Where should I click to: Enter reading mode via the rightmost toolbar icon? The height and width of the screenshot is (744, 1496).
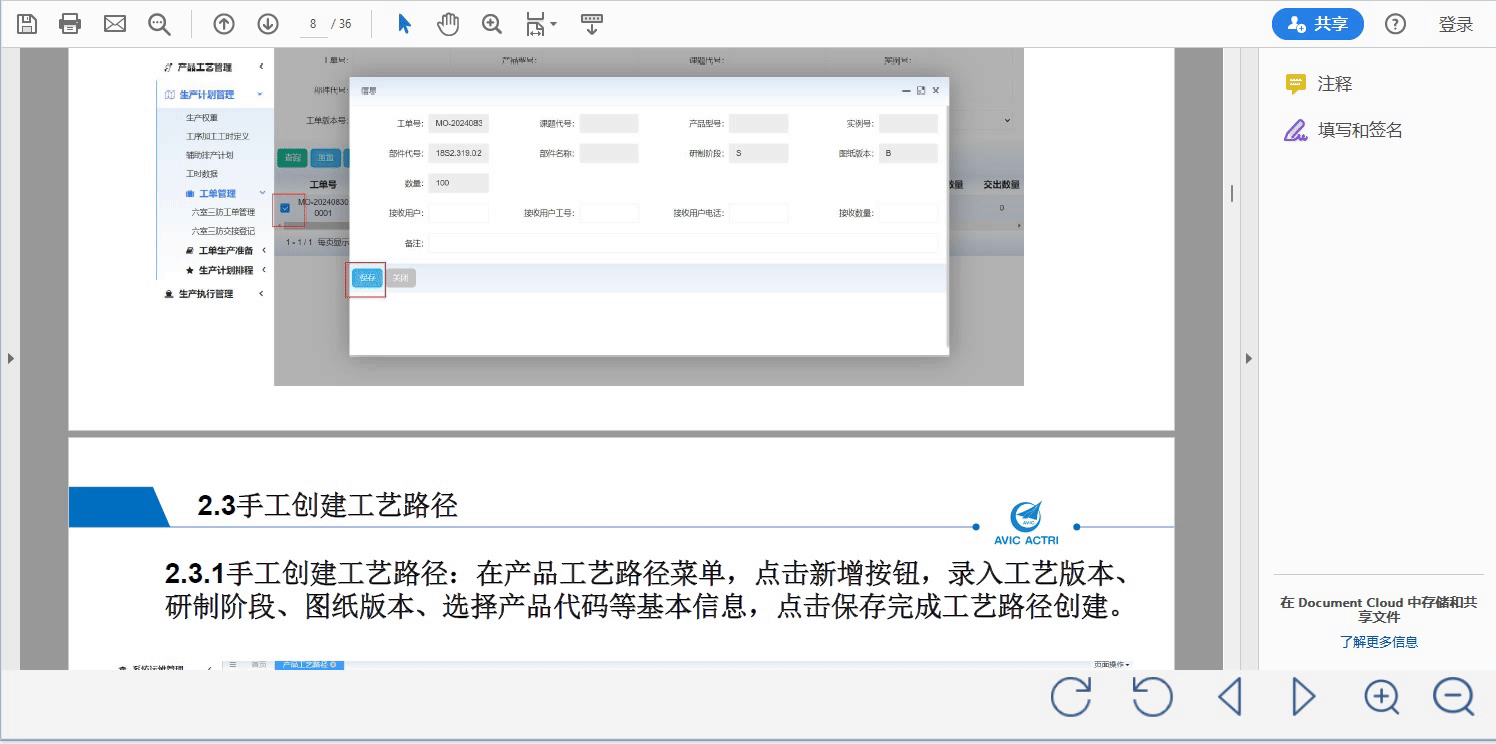[x=591, y=23]
